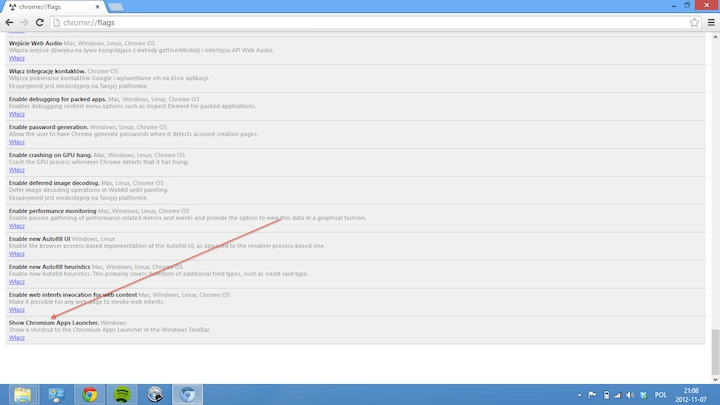Screen dimensions: 720x405
Task: Select the chrome://flags tab
Action: coord(53,7)
